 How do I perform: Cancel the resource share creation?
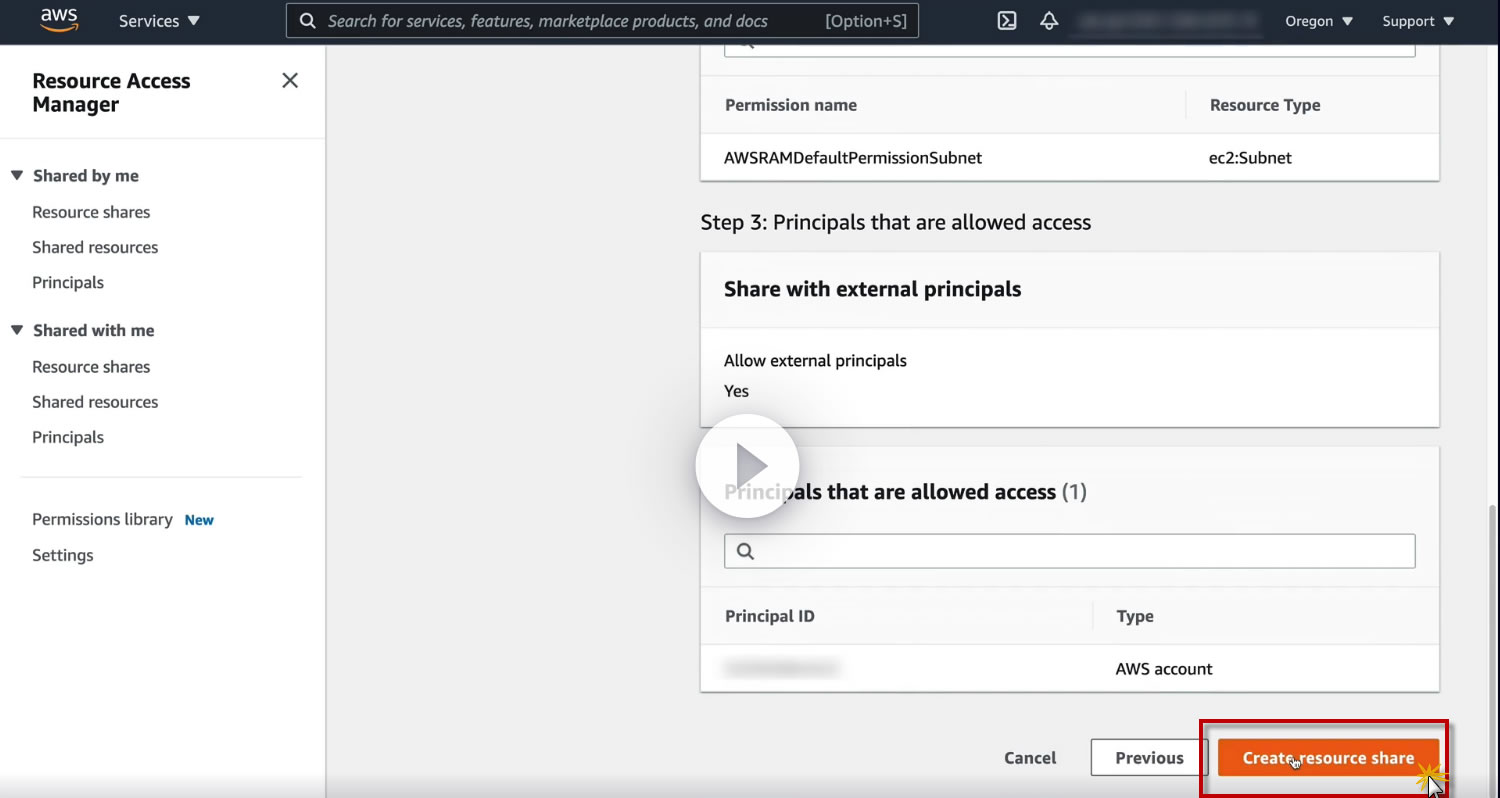click(1030, 758)
